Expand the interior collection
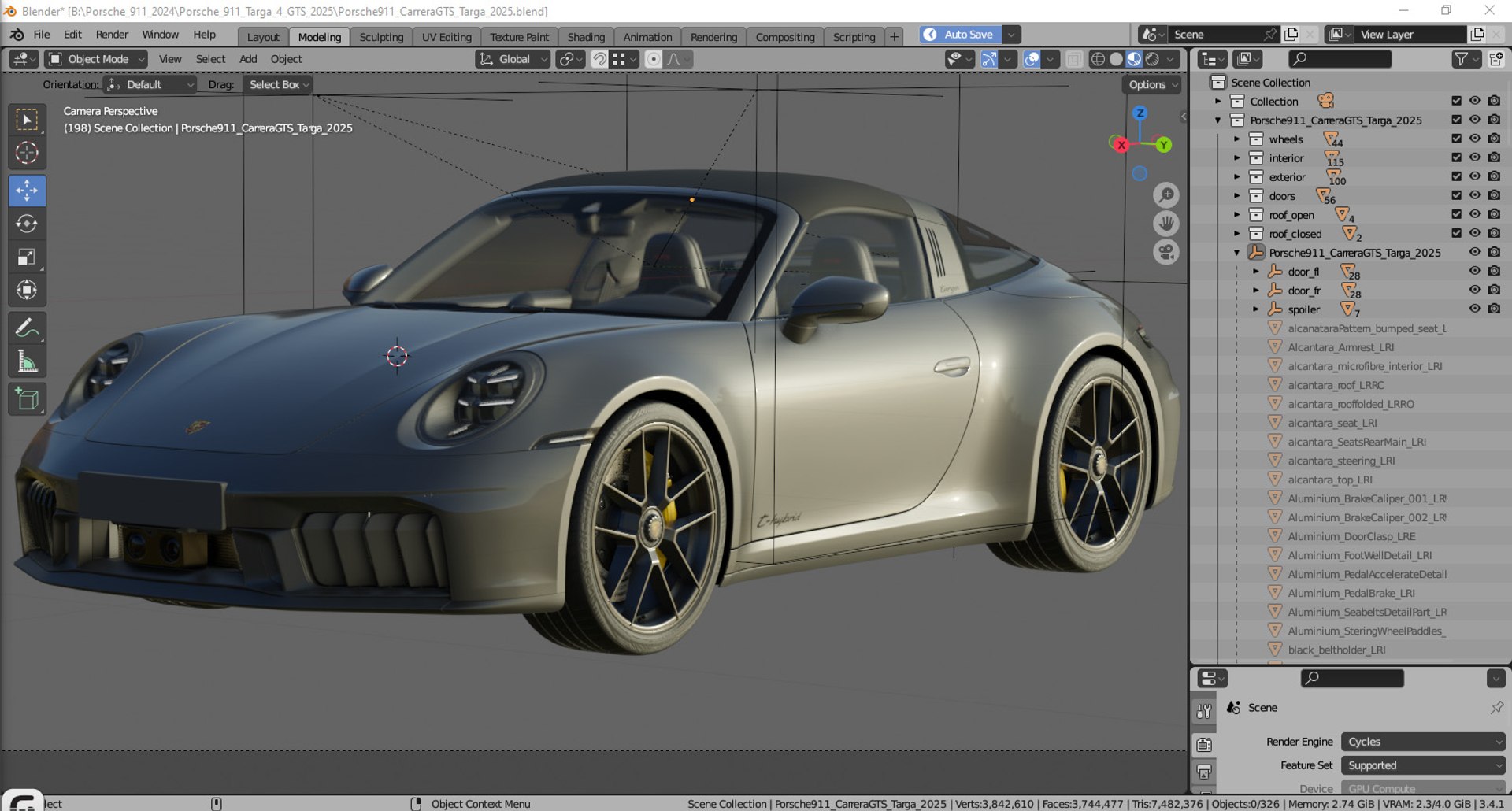This screenshot has height=811, width=1512. (x=1237, y=158)
